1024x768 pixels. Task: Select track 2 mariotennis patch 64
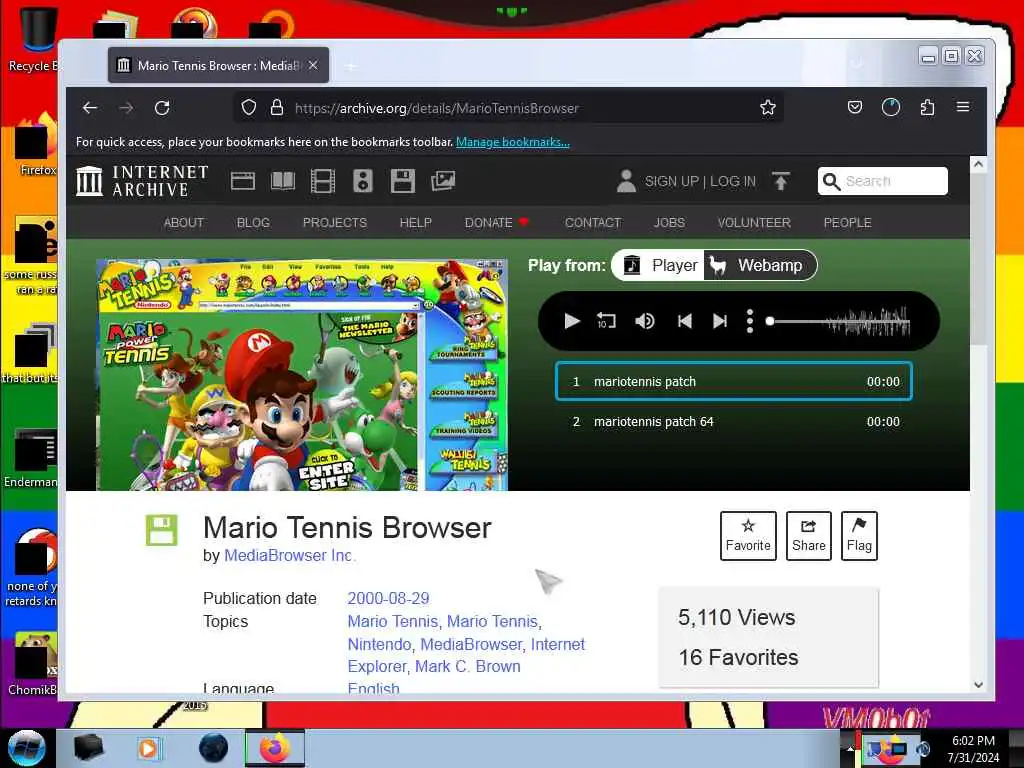[x=733, y=422]
